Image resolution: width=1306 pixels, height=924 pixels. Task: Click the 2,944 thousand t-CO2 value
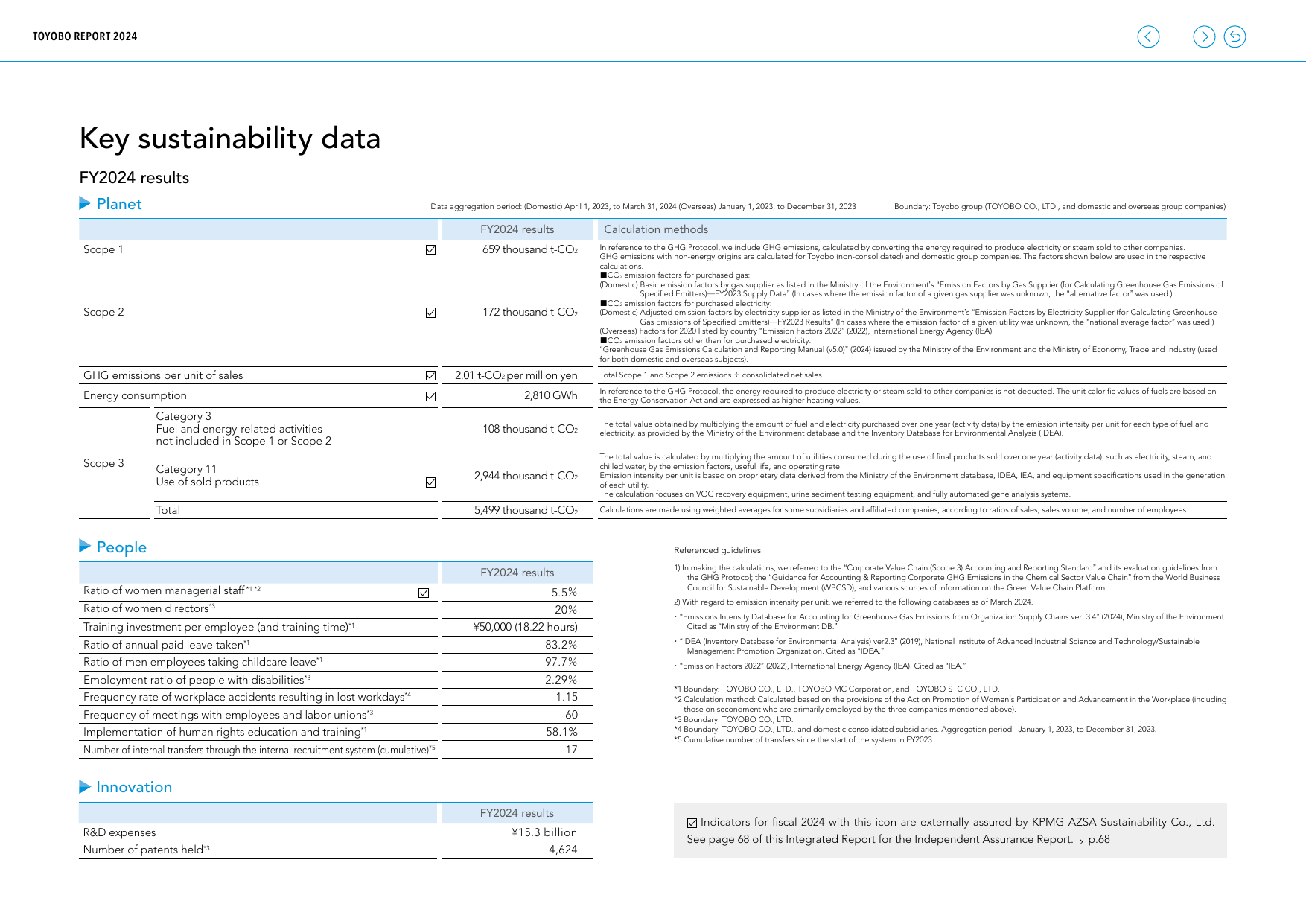(526, 476)
